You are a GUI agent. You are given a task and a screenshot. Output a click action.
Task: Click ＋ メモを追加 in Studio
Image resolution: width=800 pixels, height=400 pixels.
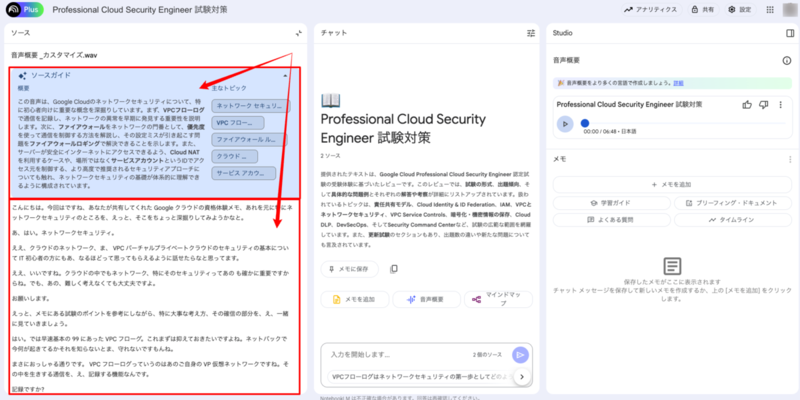pos(672,185)
